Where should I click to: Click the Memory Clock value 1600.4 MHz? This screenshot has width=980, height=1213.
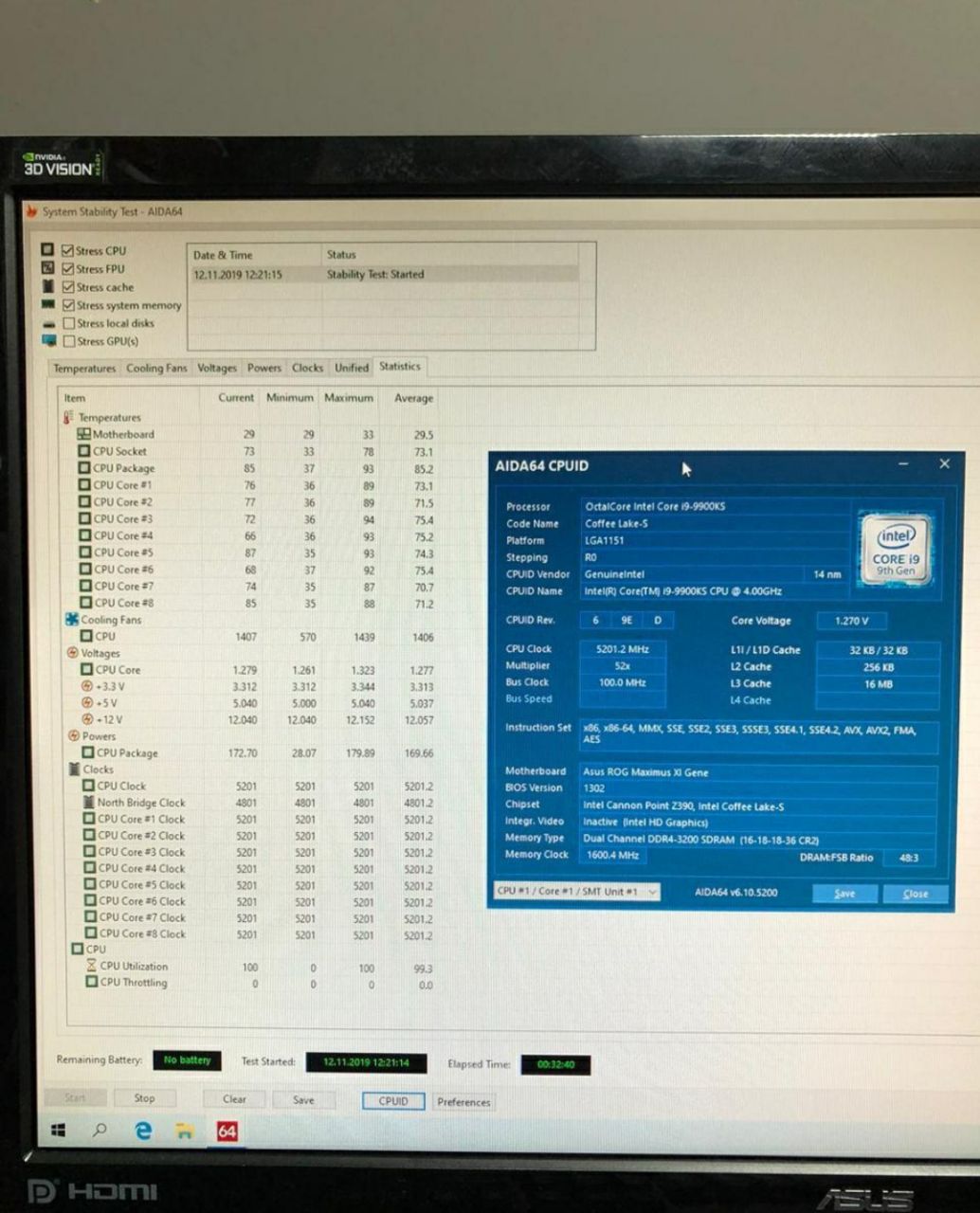(612, 855)
